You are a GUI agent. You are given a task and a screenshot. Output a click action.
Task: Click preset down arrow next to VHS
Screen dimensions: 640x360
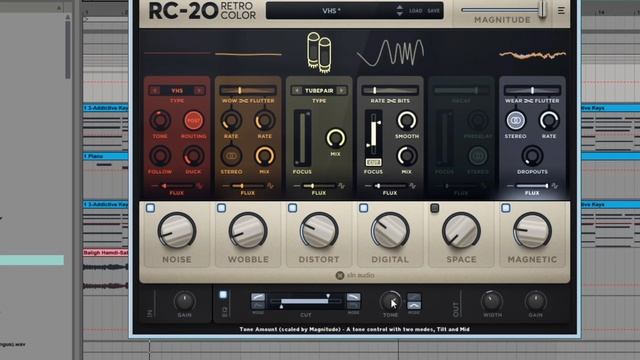tap(400, 14)
